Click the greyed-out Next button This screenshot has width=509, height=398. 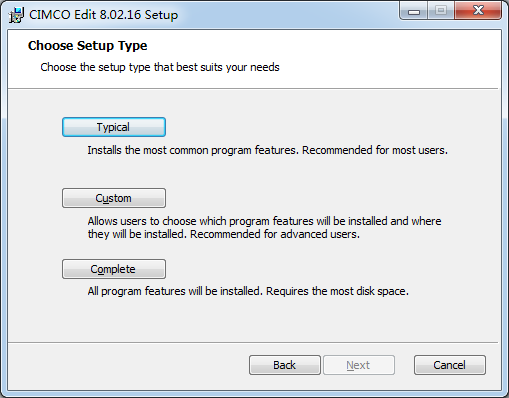click(359, 365)
